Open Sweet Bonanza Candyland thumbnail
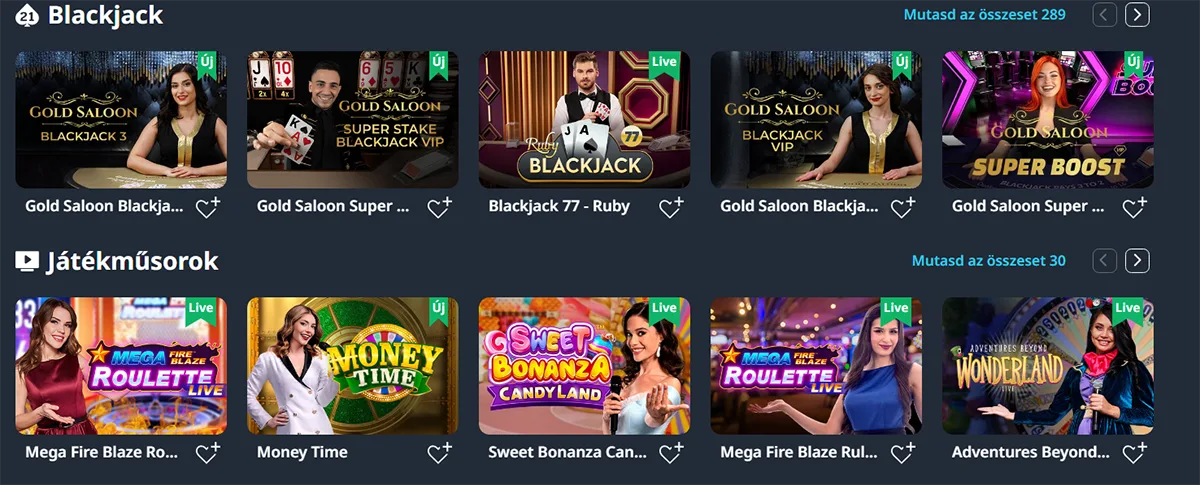This screenshot has width=1200, height=485. click(584, 365)
